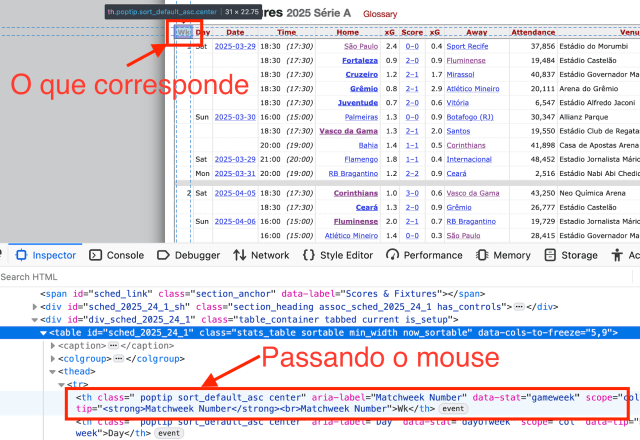Open the Internacional team link
This screenshot has height=440, width=640.
click(x=469, y=159)
